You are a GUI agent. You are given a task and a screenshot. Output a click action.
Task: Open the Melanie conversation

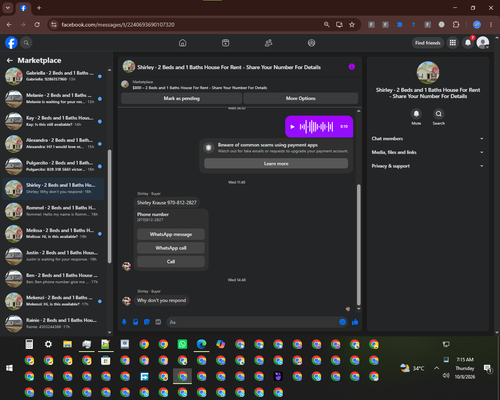[53, 99]
